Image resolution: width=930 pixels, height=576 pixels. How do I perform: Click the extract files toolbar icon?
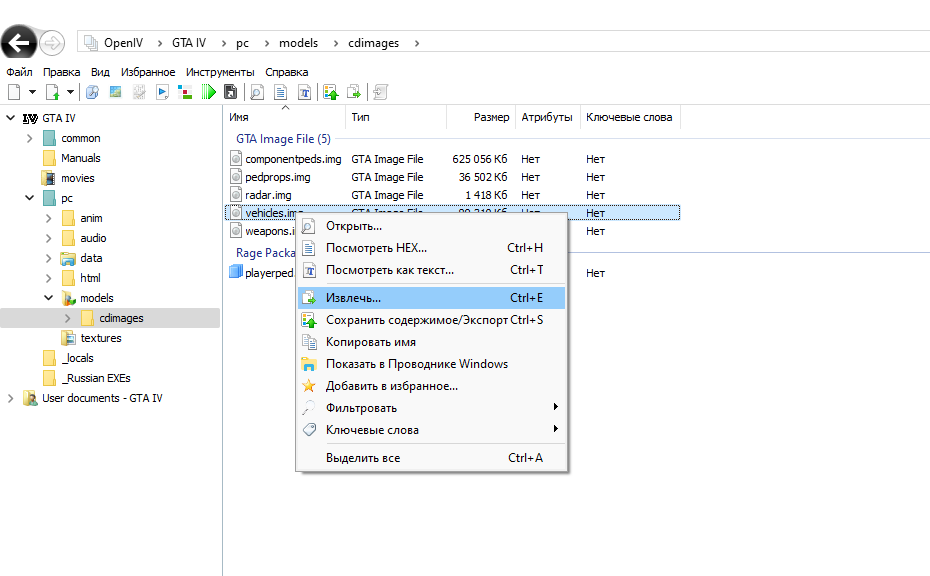tap(353, 92)
